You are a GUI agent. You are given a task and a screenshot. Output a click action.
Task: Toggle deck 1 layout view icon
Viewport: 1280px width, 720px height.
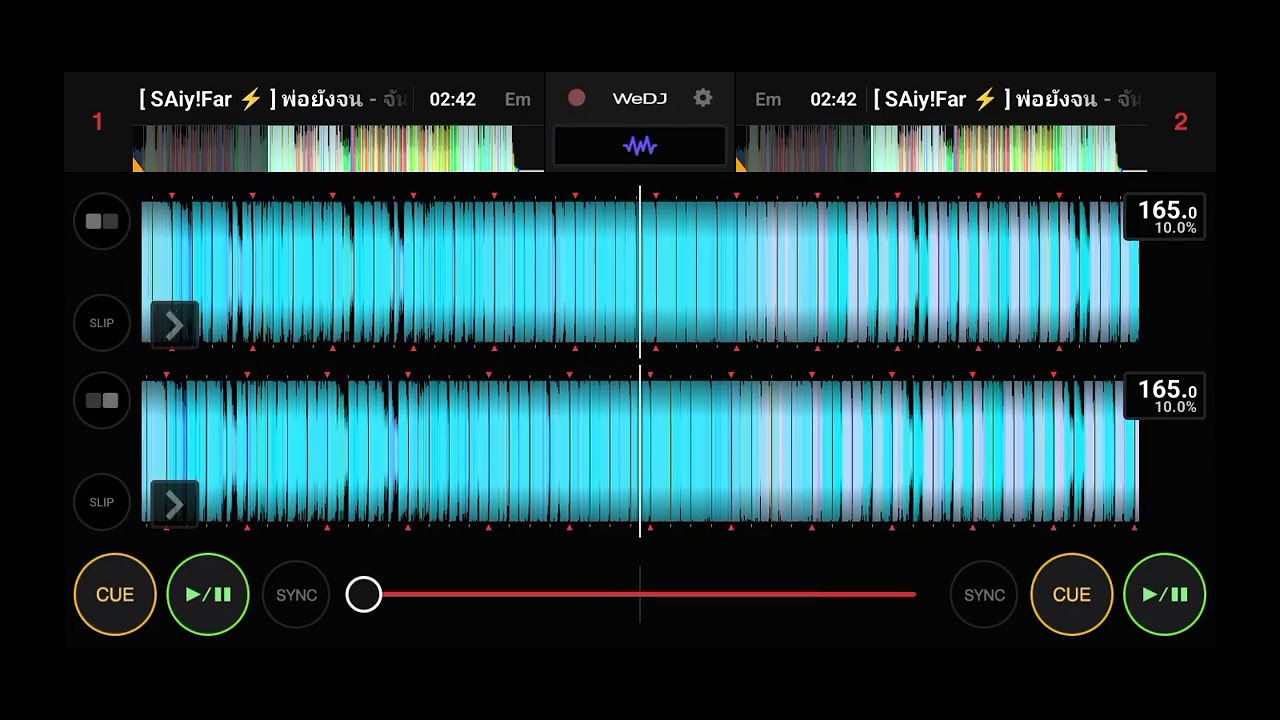tap(102, 221)
